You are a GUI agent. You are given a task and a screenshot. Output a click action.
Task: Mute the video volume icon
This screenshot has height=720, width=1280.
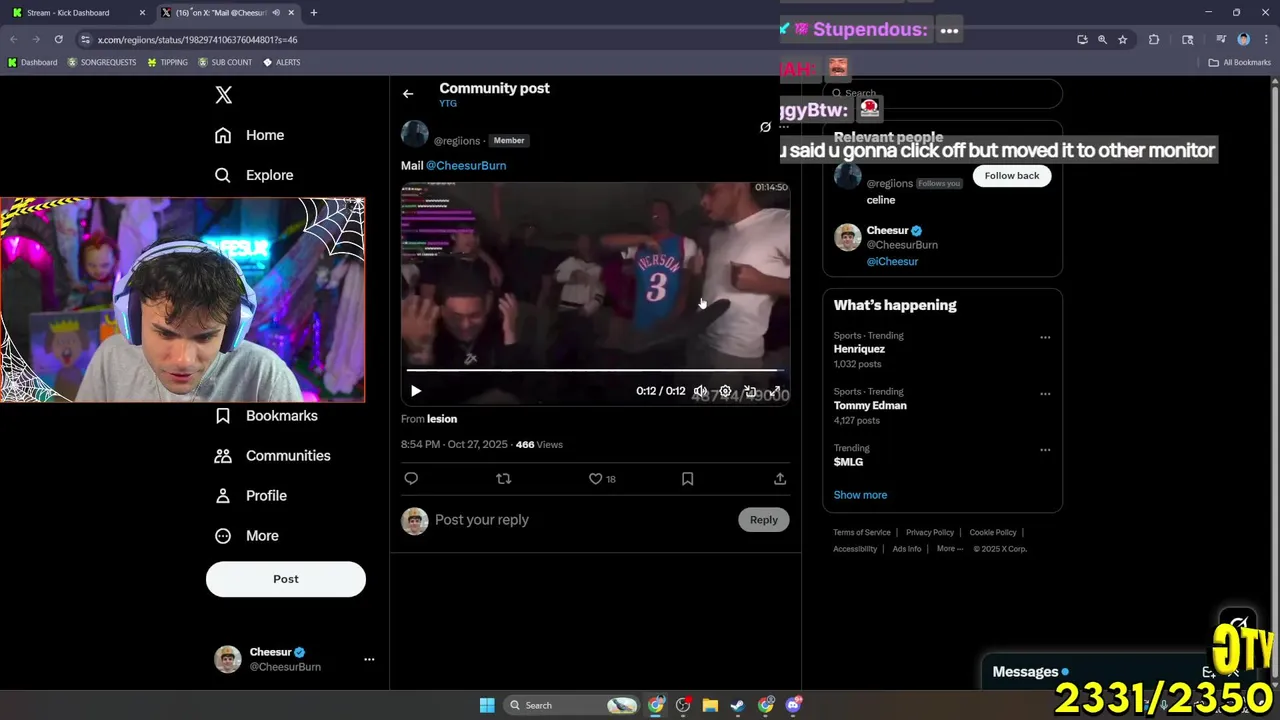(701, 391)
